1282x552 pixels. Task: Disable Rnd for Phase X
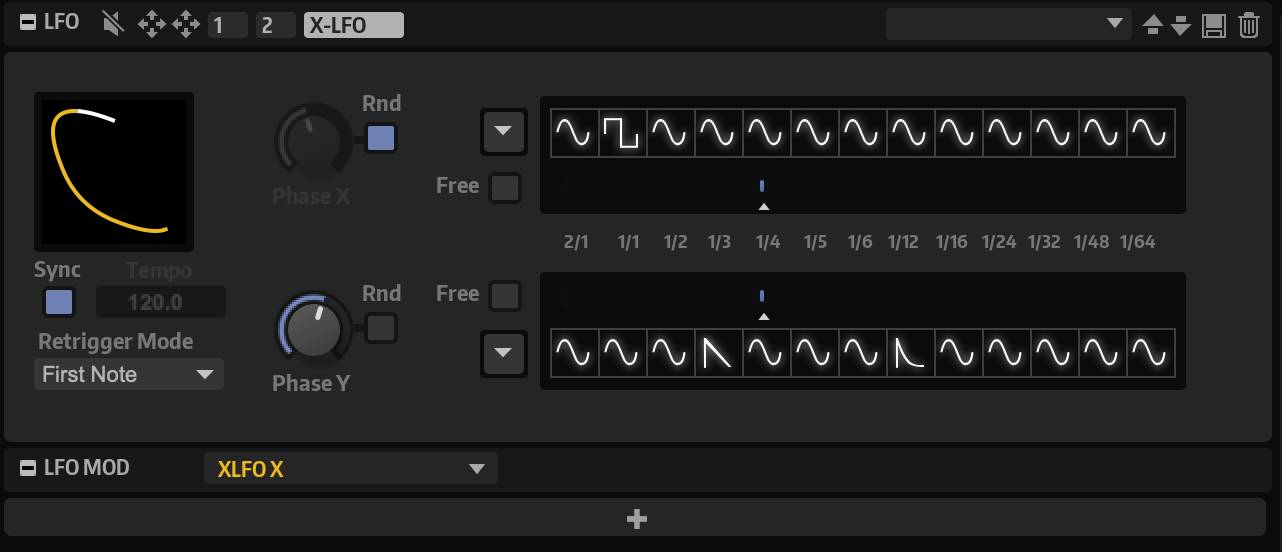coord(380,138)
